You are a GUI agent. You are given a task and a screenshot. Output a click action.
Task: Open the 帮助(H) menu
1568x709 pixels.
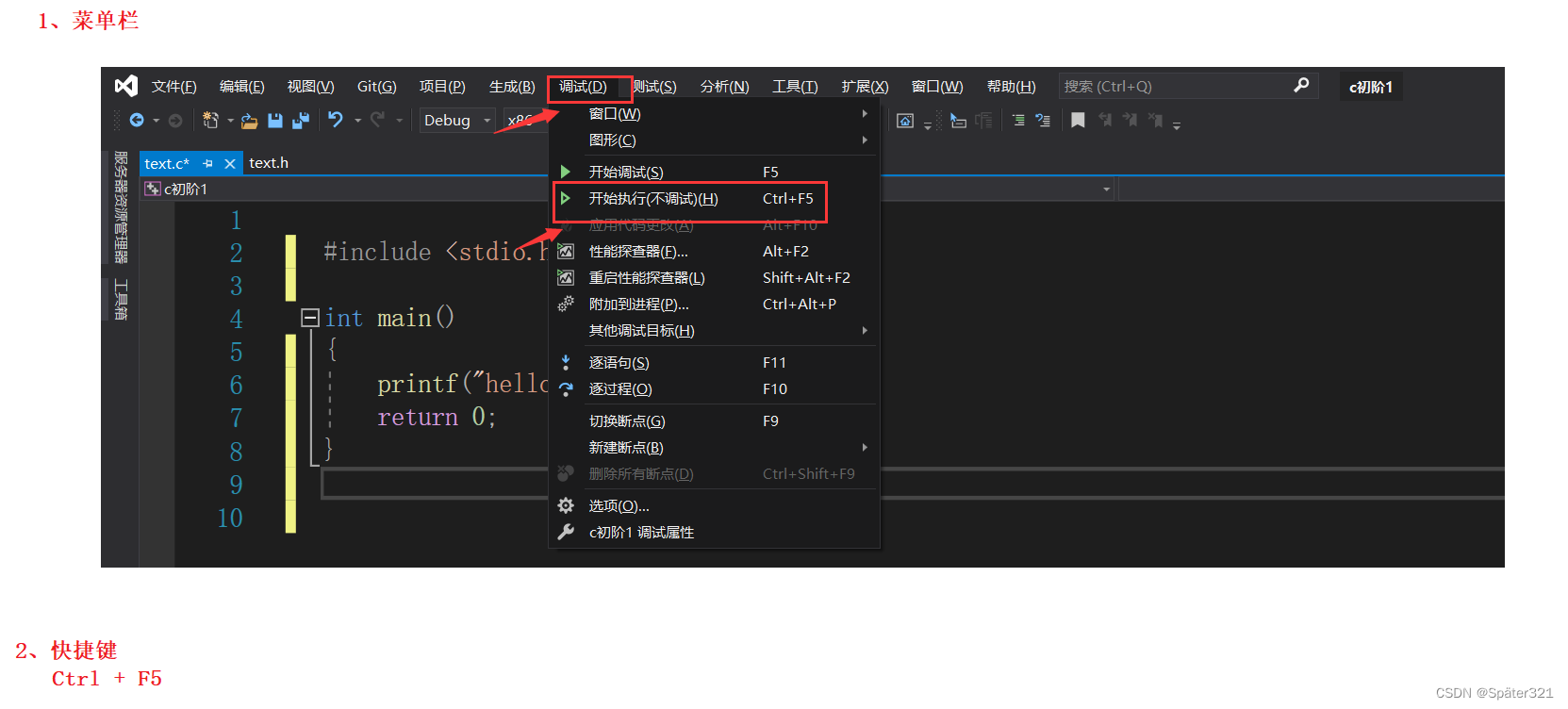tap(1012, 86)
